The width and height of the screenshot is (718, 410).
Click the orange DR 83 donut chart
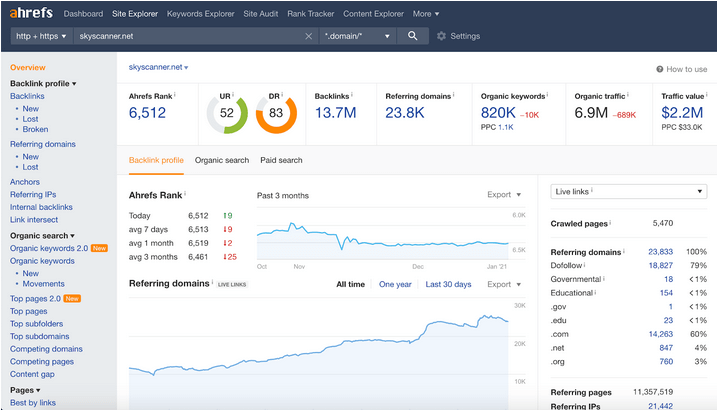(x=276, y=113)
